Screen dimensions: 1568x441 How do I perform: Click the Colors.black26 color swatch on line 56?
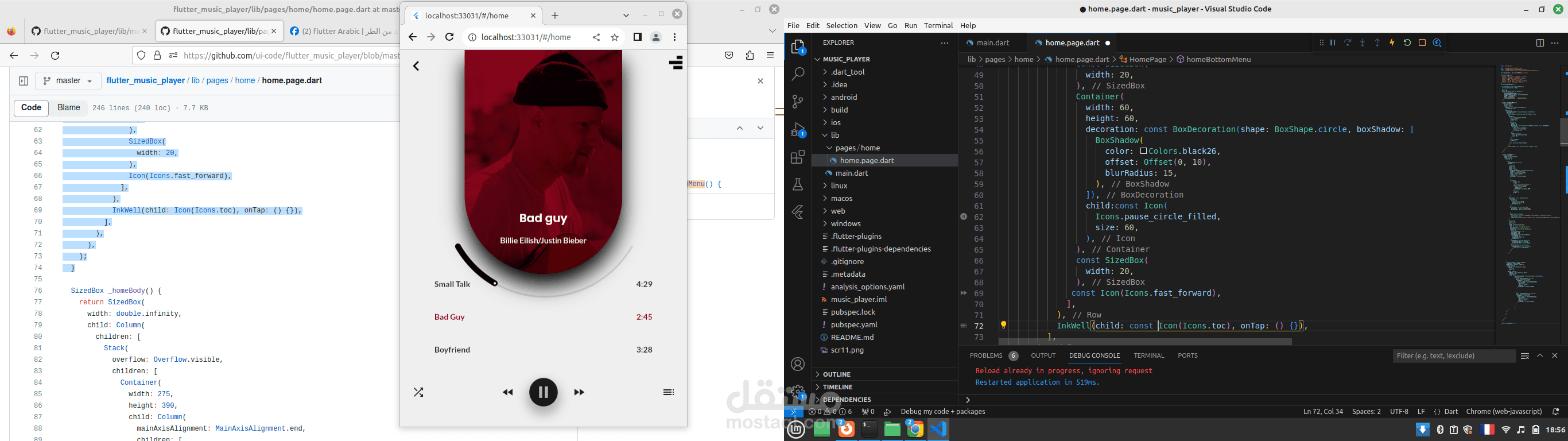(x=1143, y=151)
